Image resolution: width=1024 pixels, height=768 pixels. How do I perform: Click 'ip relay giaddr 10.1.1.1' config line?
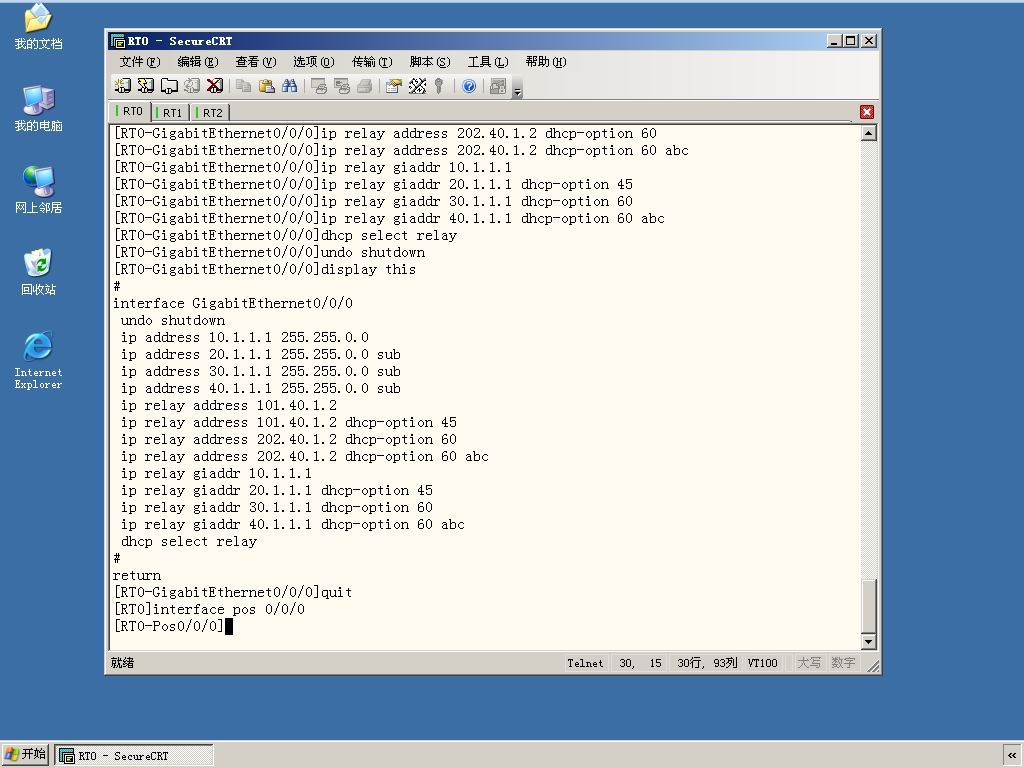tap(217, 473)
